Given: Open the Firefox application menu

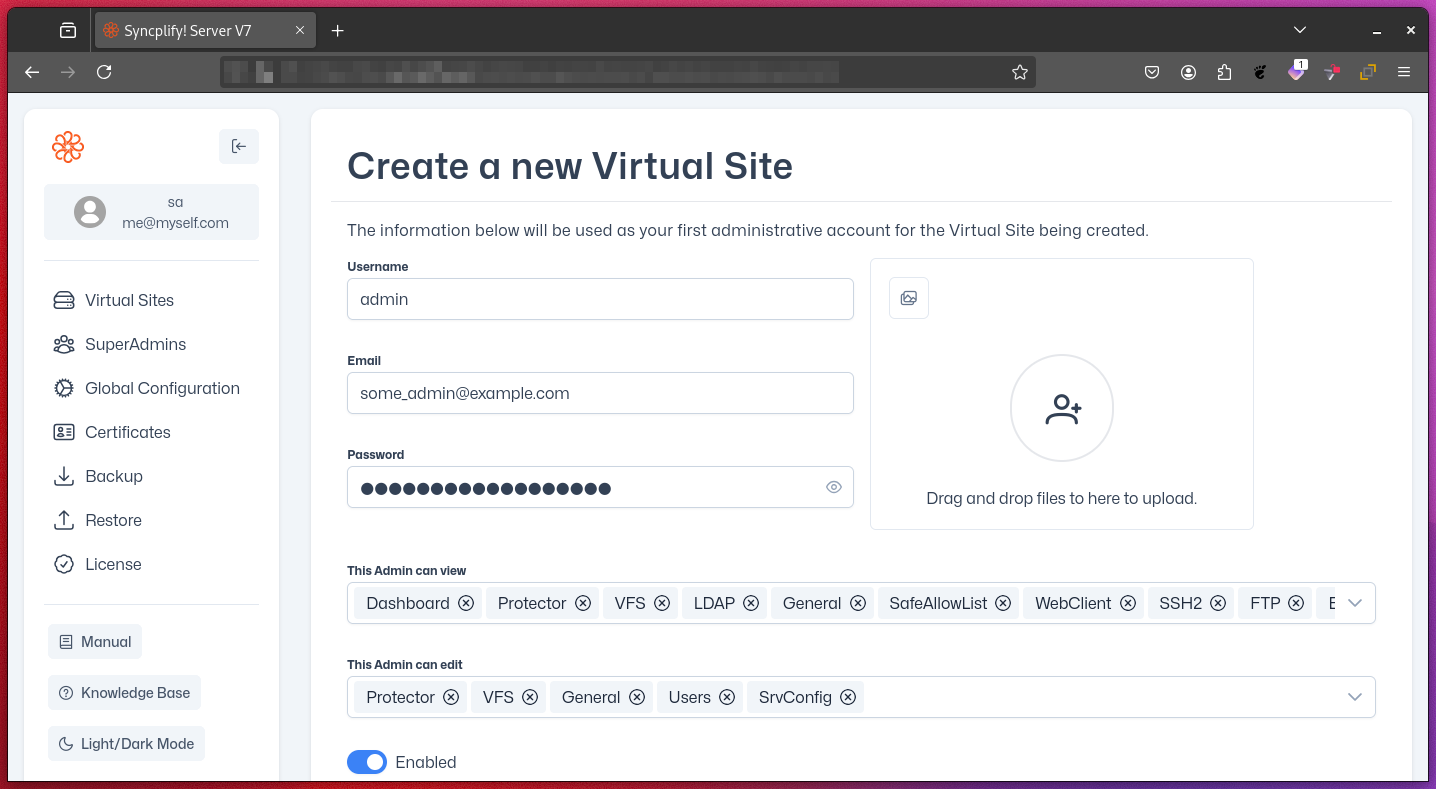Looking at the screenshot, I should click(x=1404, y=72).
